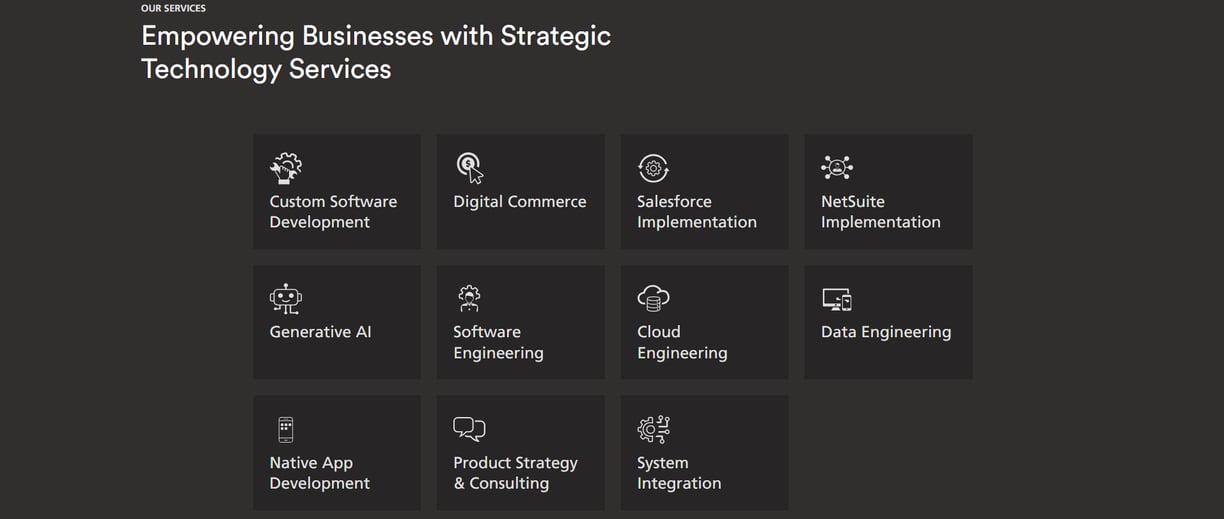Click the NetSuite Implementation network icon
1224x519 pixels.
click(x=837, y=168)
